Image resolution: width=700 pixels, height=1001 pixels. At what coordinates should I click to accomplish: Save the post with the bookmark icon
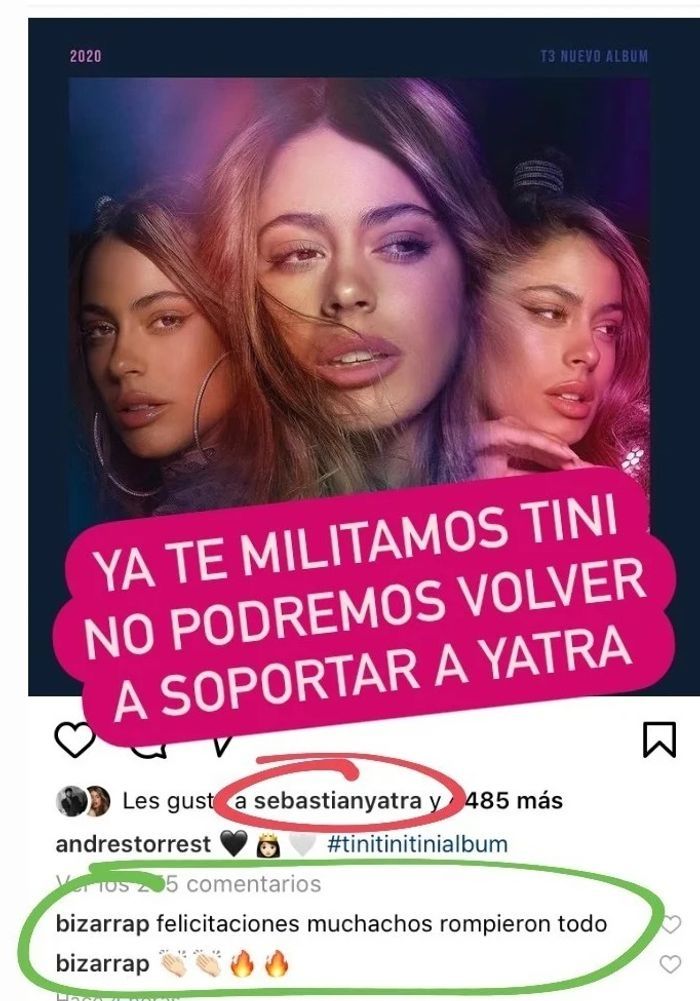(x=659, y=740)
